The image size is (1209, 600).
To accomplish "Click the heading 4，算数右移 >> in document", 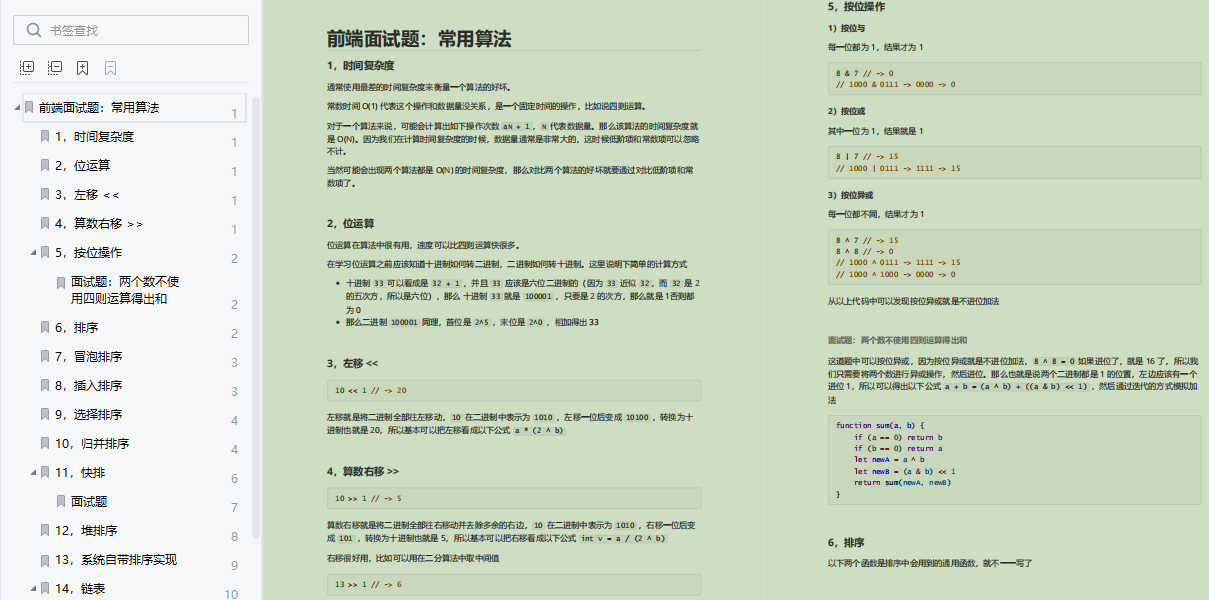I will click(363, 471).
